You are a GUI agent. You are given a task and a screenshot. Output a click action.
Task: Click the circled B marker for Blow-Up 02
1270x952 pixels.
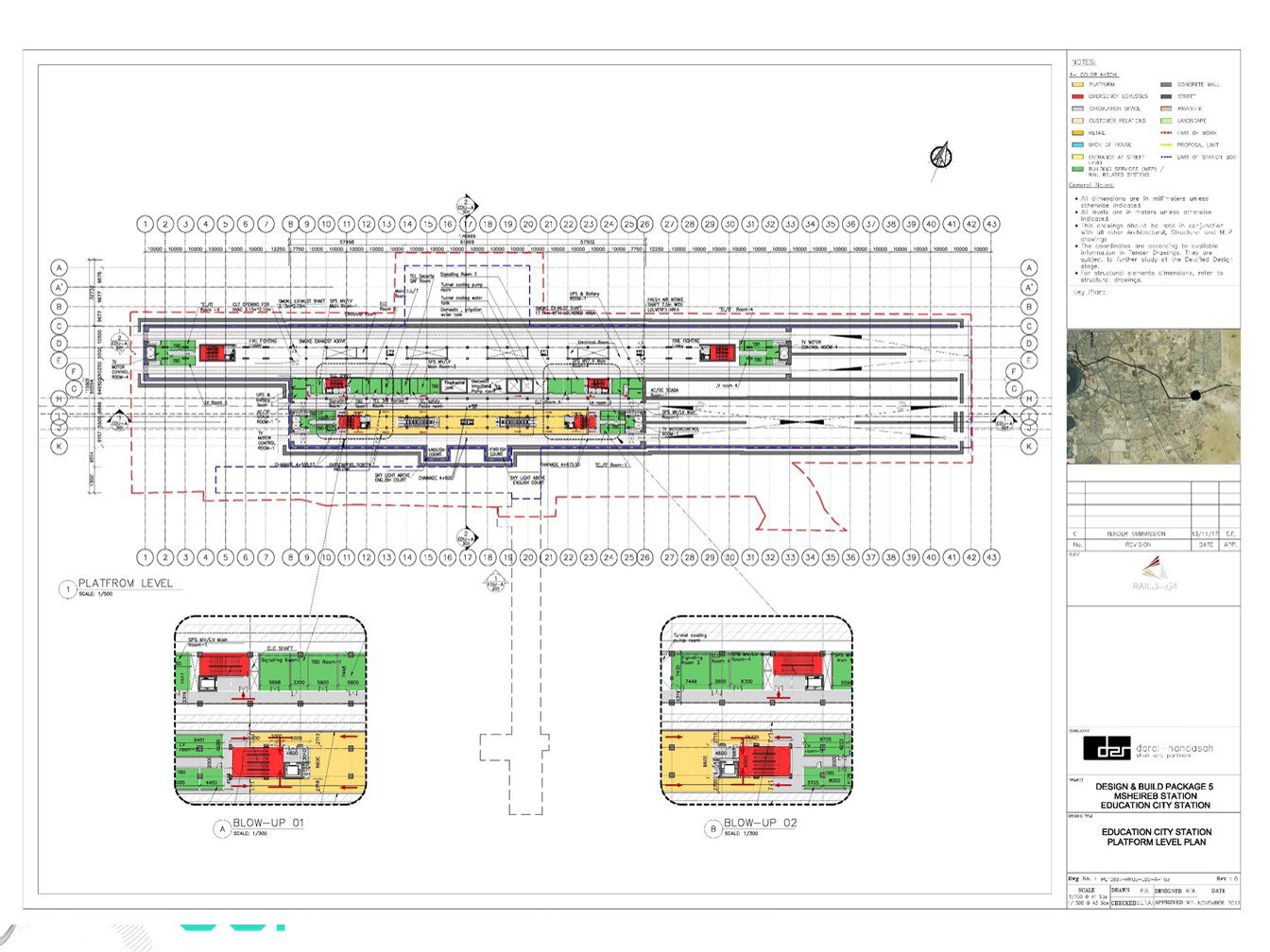pyautogui.click(x=712, y=828)
